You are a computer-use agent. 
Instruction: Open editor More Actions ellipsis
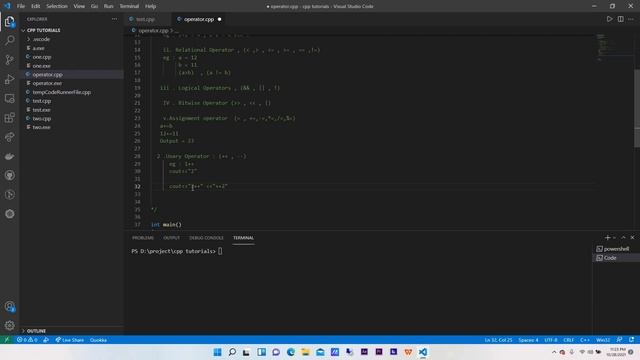pos(631,19)
